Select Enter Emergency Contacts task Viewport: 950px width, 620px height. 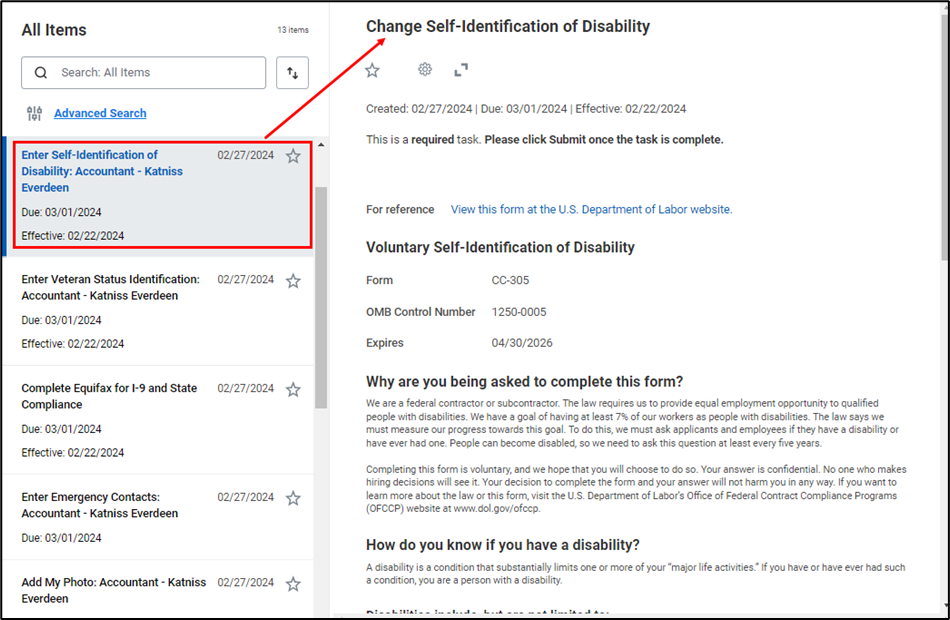point(100,505)
